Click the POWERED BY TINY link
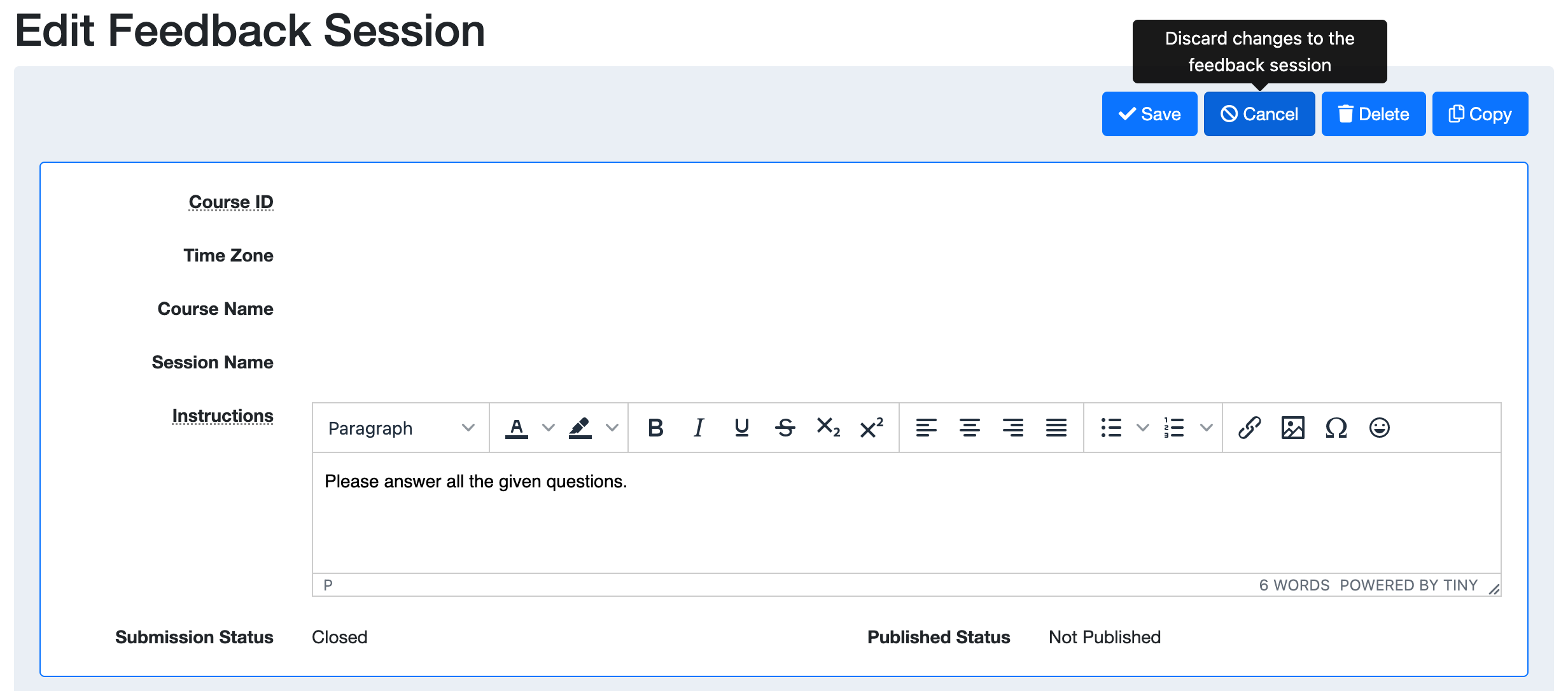This screenshot has height=691, width=1568. 1409,585
